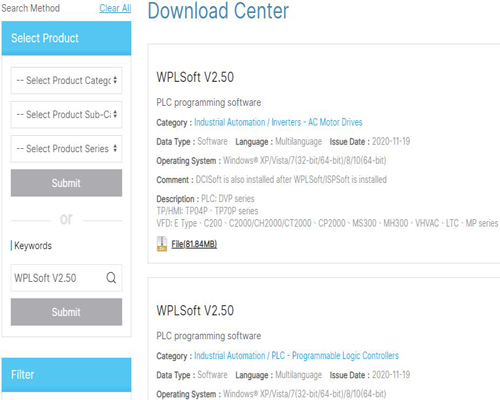Click the Download Center page heading
This screenshot has width=500, height=400.
[x=218, y=11]
